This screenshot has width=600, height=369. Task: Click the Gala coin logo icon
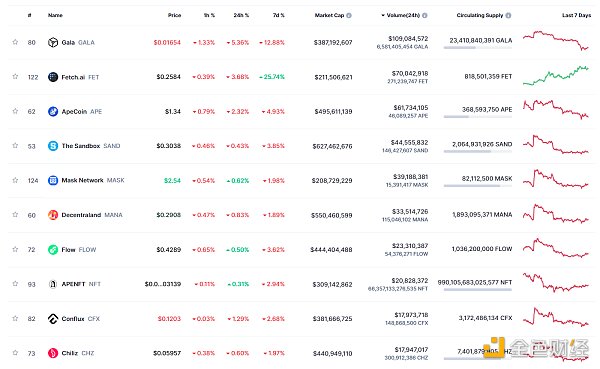tap(53, 42)
